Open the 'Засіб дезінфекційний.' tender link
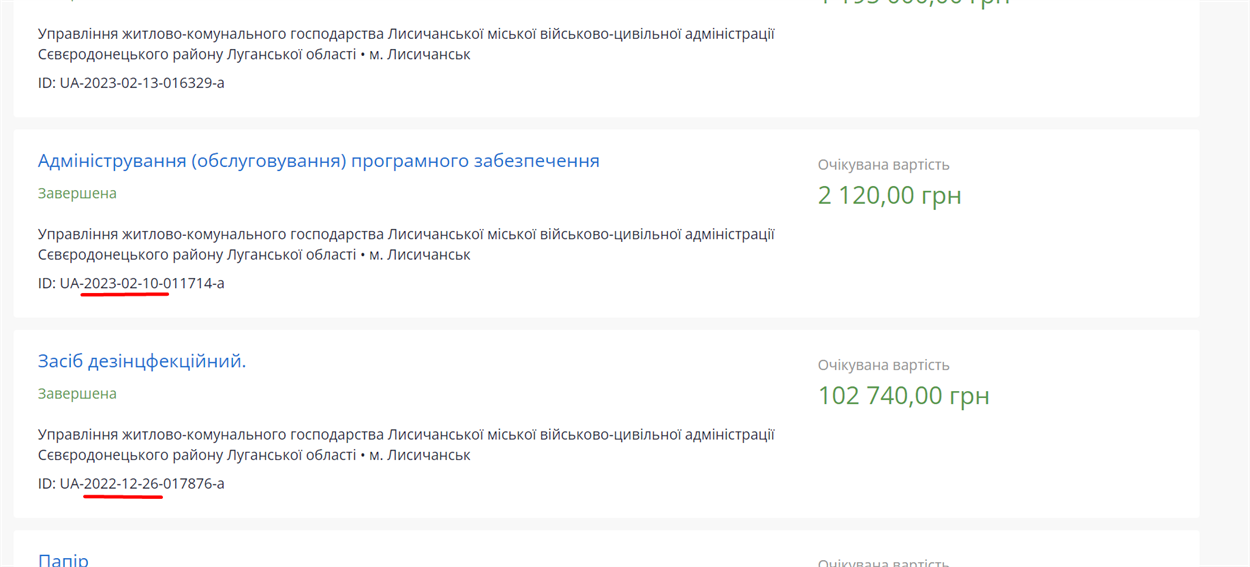This screenshot has height=567, width=1250. point(142,361)
